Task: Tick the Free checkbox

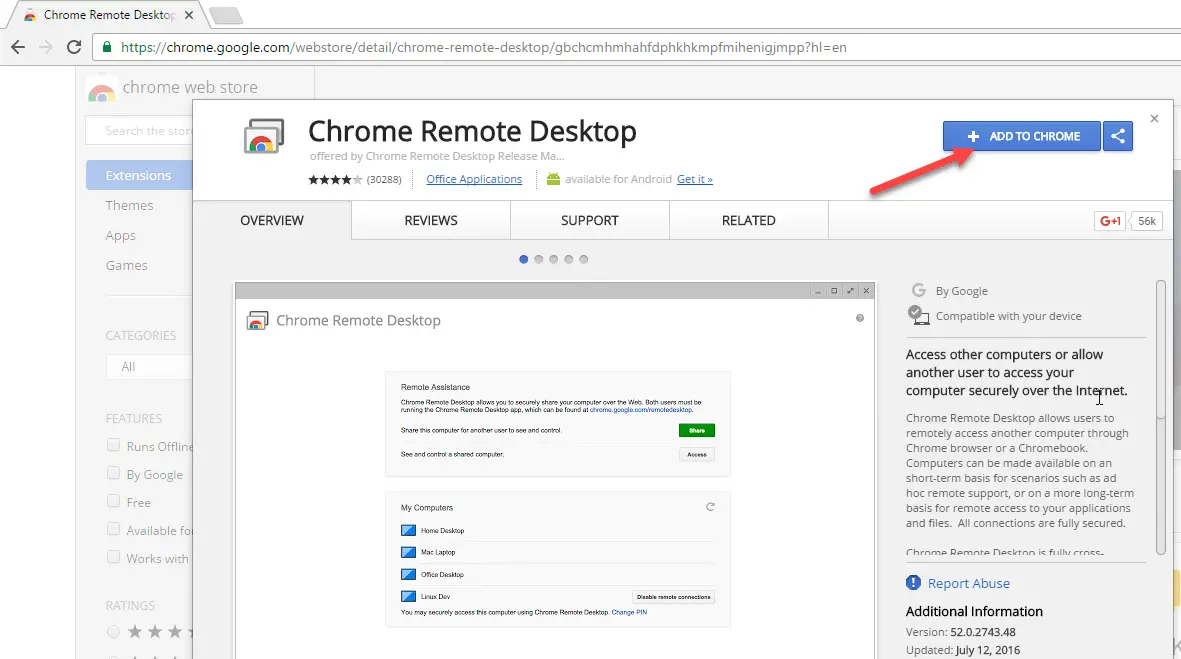Action: [113, 501]
